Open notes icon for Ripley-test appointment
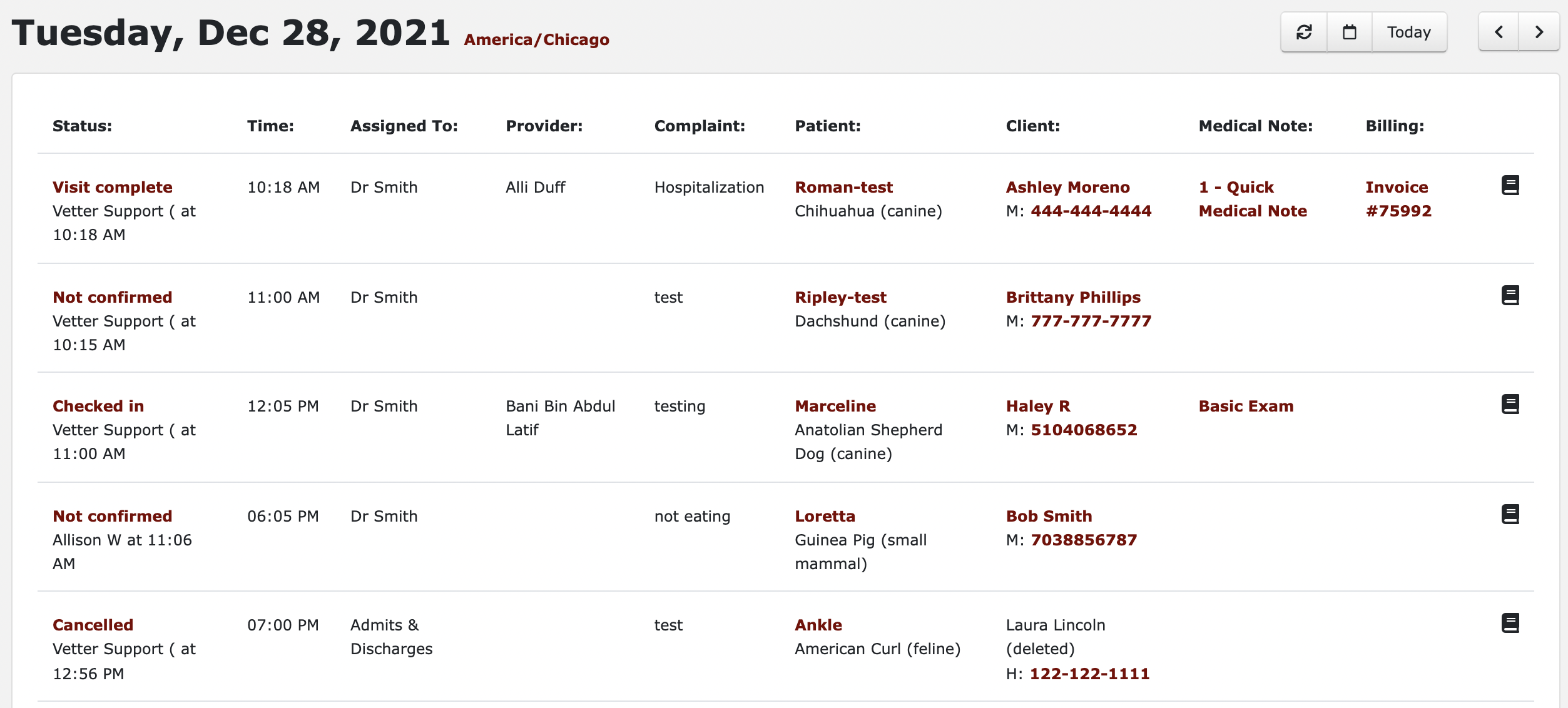The height and width of the screenshot is (708, 1568). coord(1510,295)
